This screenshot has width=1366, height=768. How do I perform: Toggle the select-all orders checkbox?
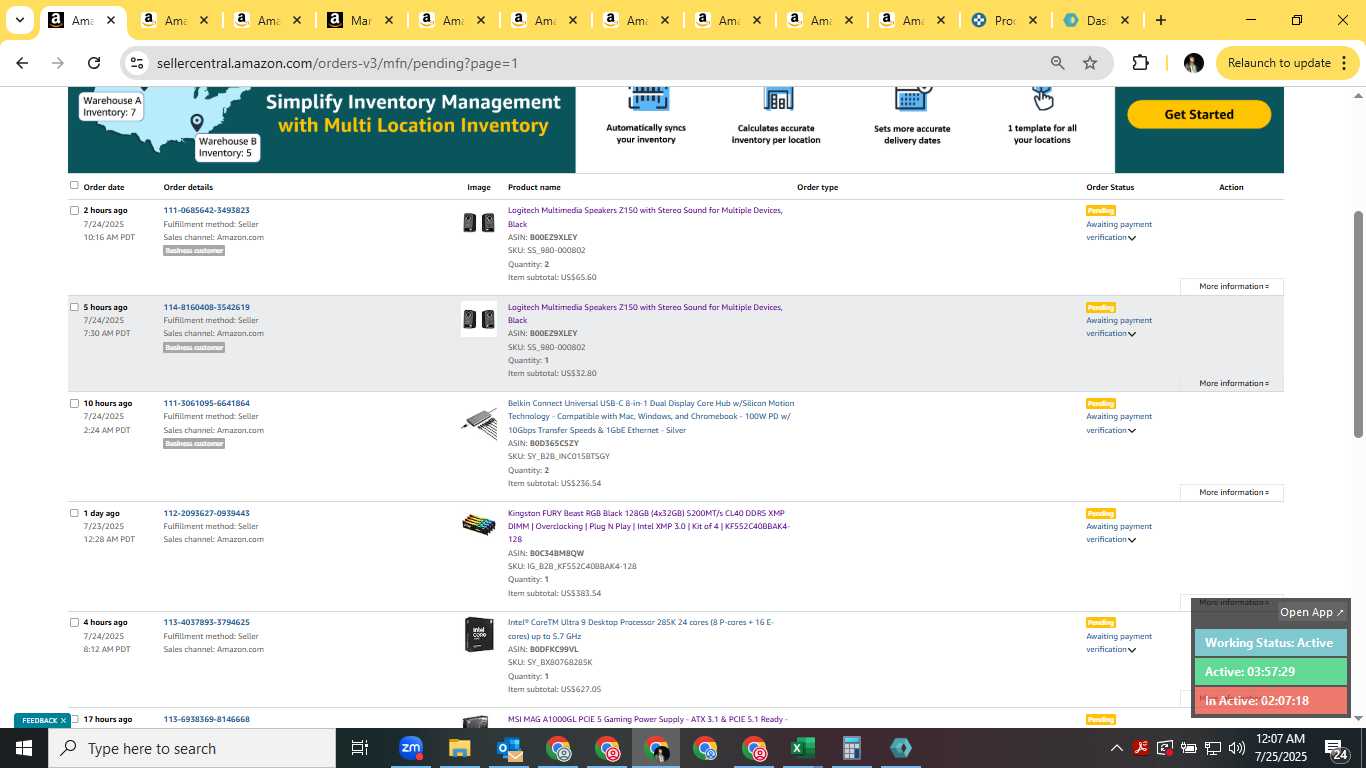[x=74, y=185]
